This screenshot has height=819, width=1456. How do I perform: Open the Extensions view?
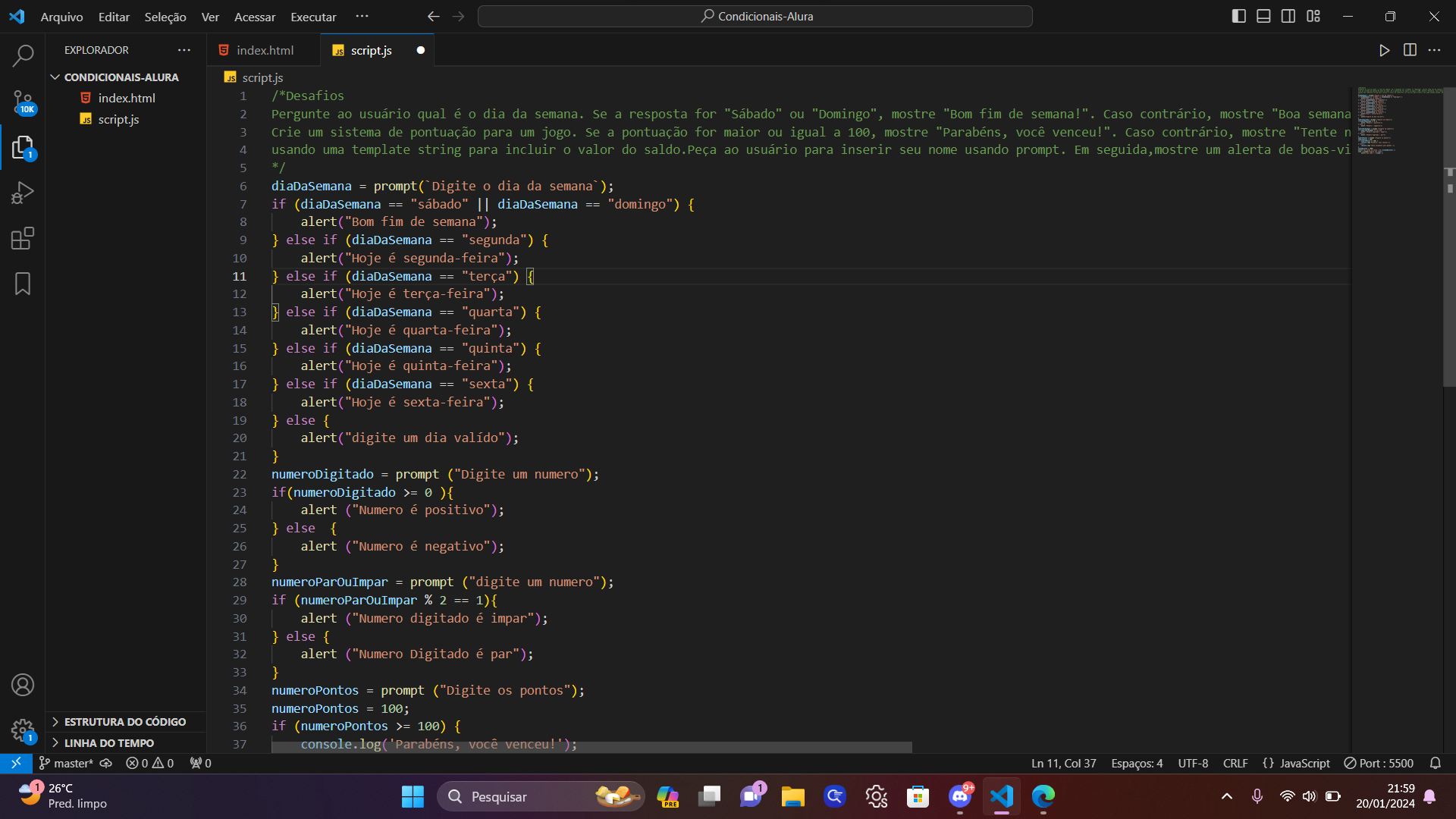point(23,238)
